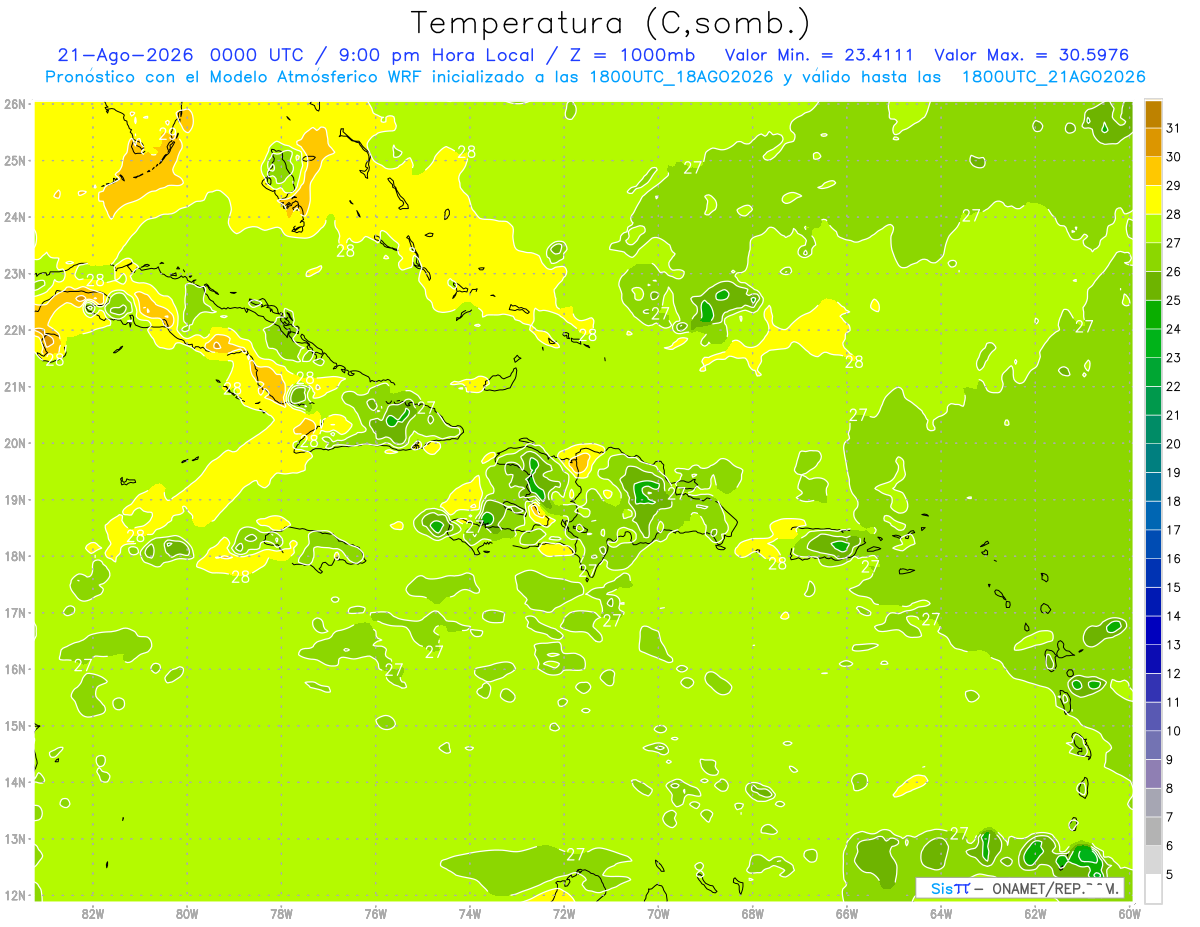Select the "Valor Max. = 30.5976" text
The image size is (1200, 927).
click(1032, 55)
